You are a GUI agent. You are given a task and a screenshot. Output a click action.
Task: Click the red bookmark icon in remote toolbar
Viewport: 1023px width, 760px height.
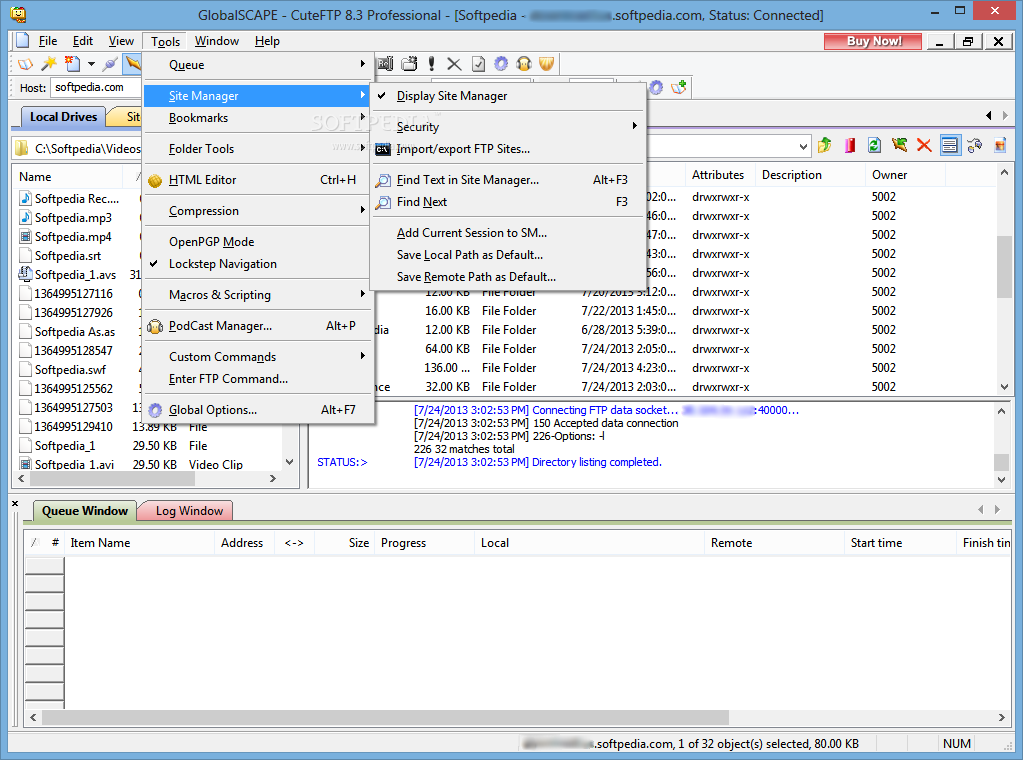click(849, 145)
